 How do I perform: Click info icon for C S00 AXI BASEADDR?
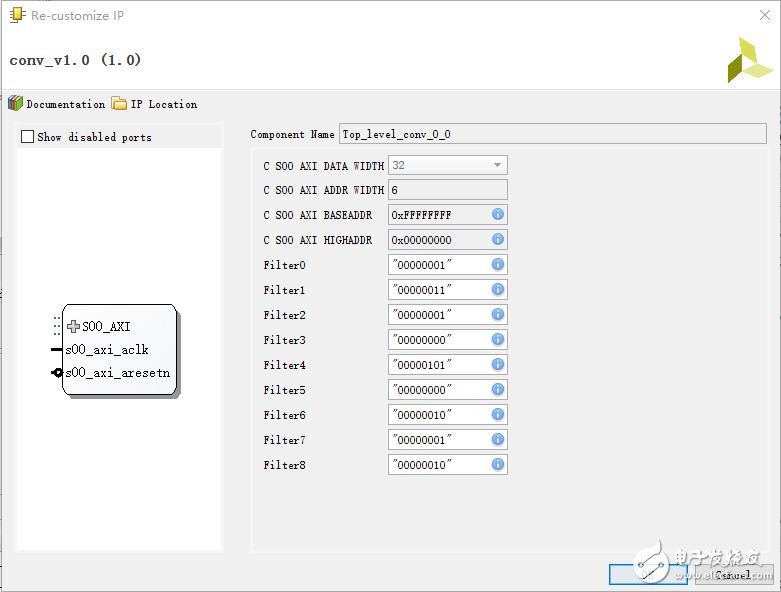point(497,215)
